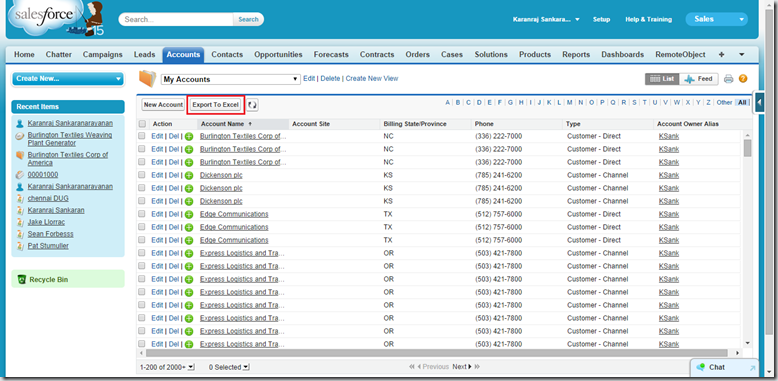Open the Dashboards tab
The image size is (778, 381).
click(623, 55)
